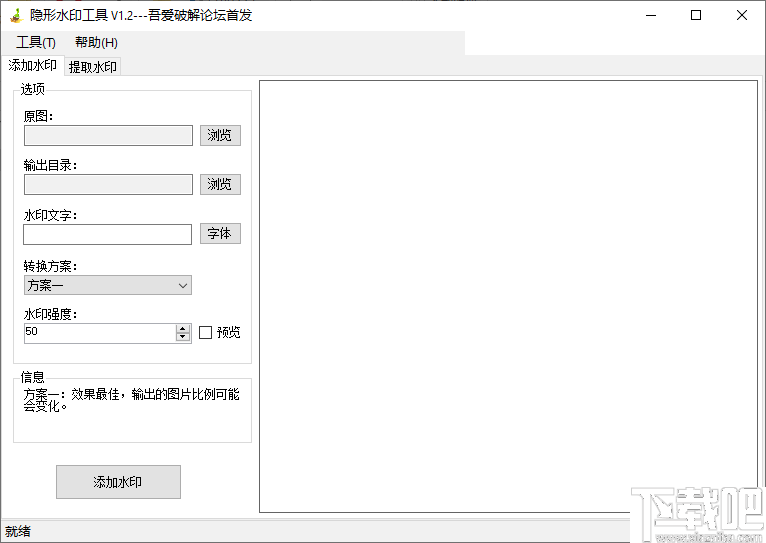
Task: Close the 隐形水印工具 window
Action: [x=742, y=15]
